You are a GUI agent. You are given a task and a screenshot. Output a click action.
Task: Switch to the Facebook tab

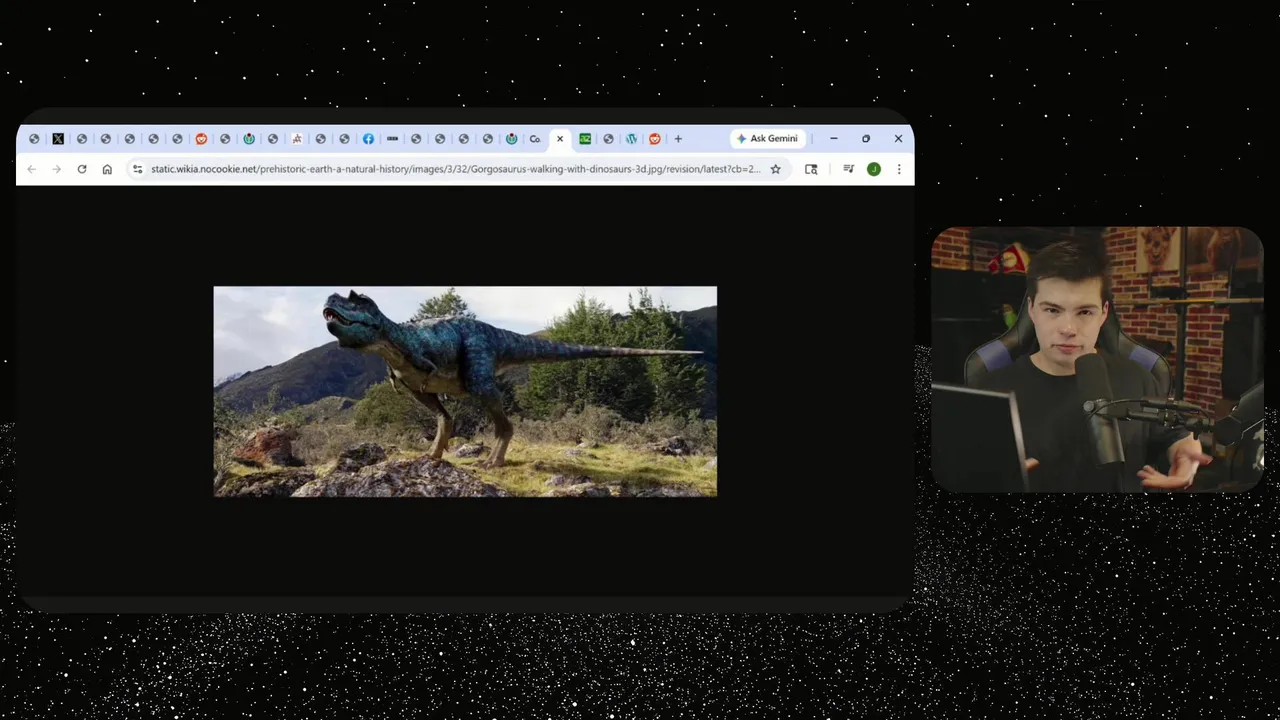point(368,139)
